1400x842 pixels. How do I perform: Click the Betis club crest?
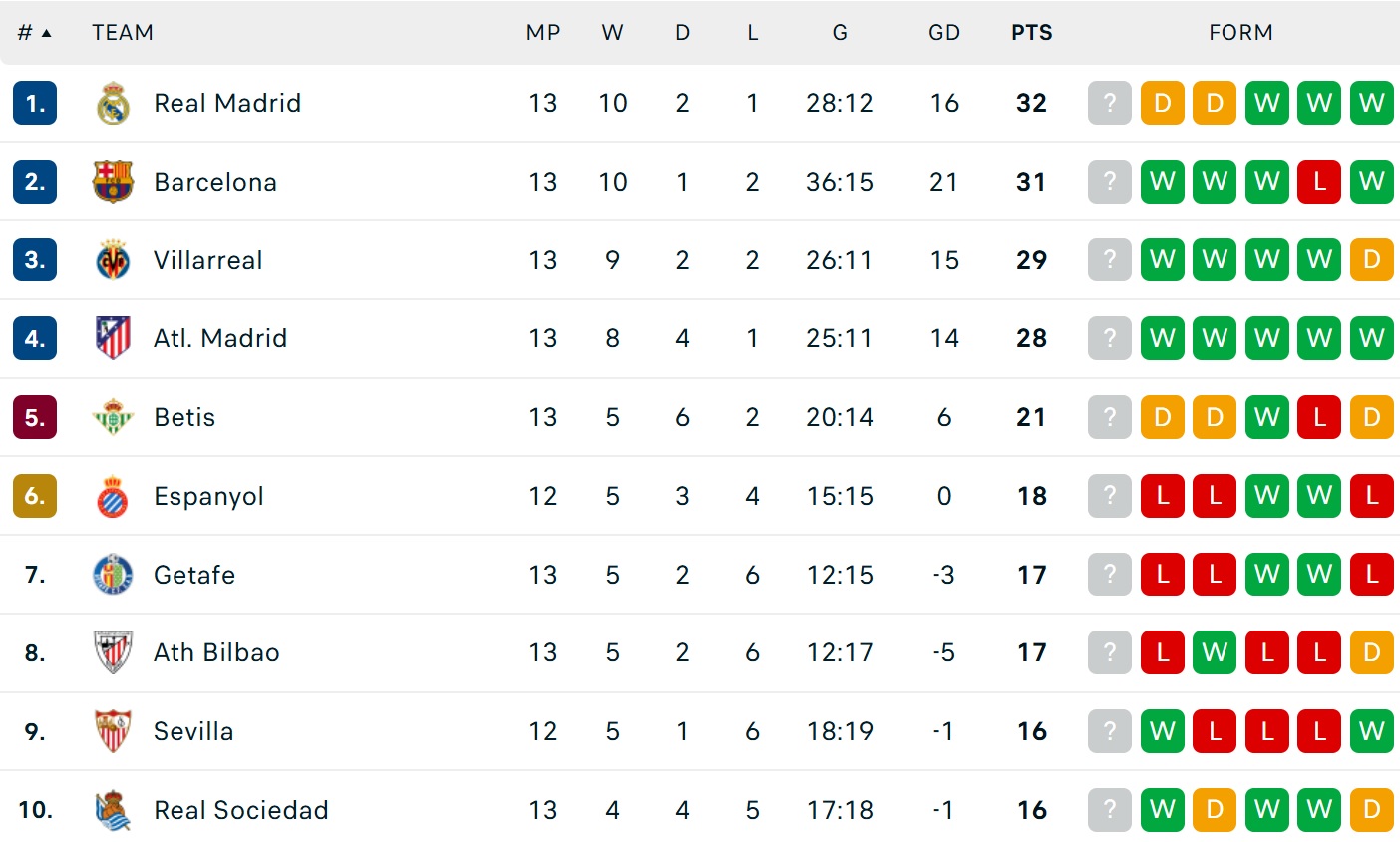click(113, 417)
